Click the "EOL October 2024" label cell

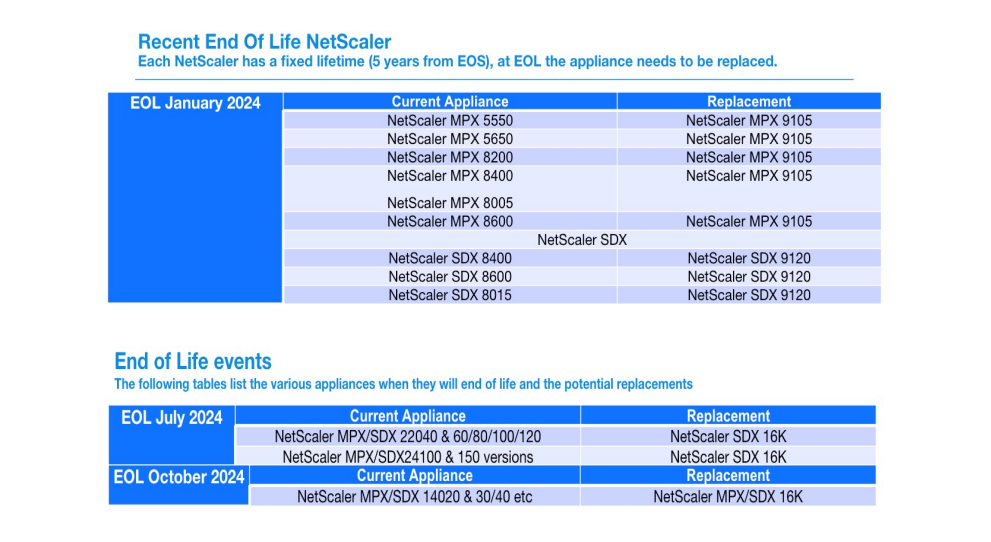coord(179,477)
